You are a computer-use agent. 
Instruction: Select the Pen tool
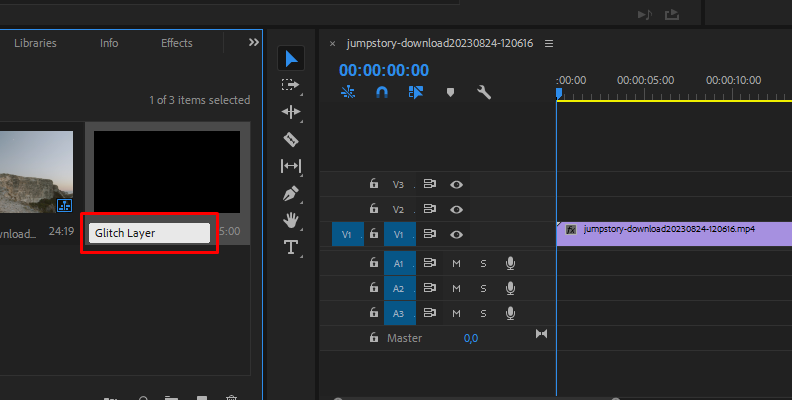point(291,193)
